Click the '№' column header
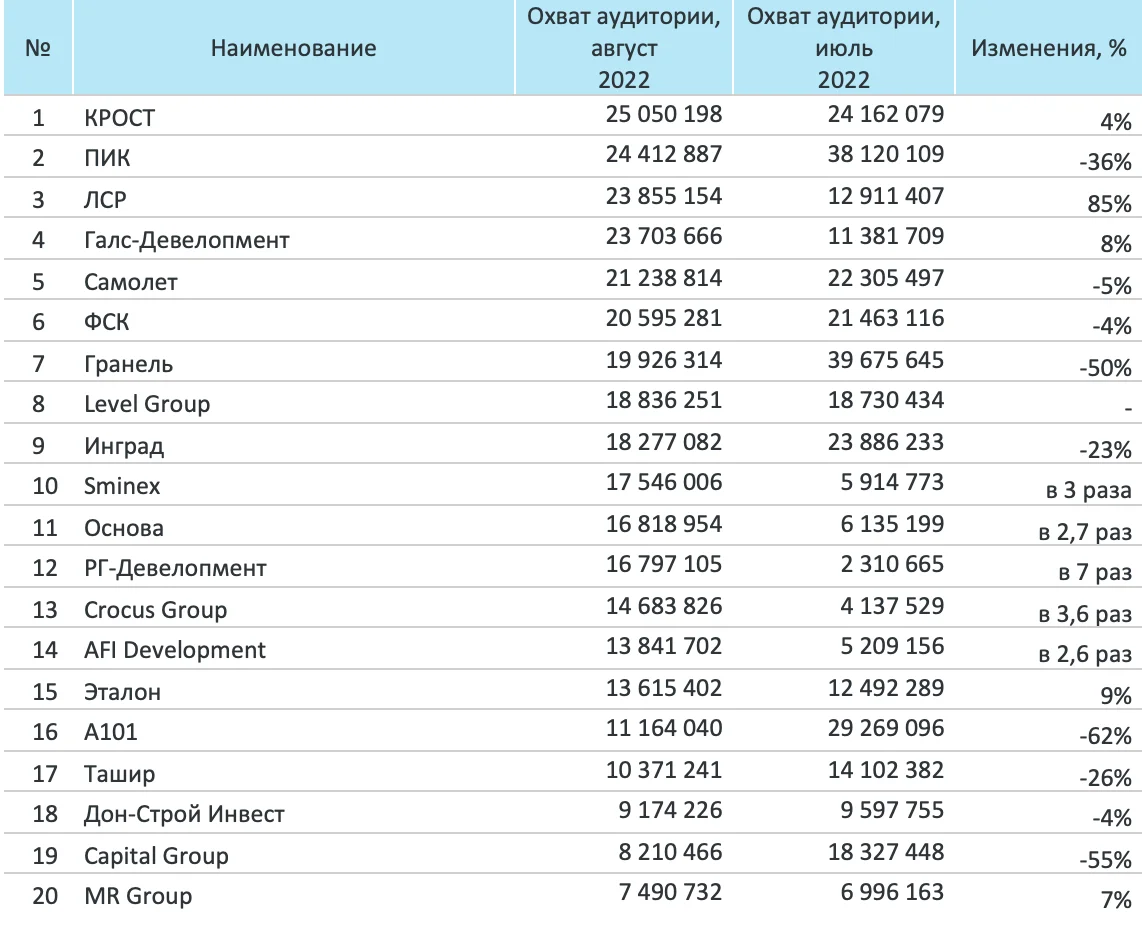This screenshot has height=926, width=1142. [38, 48]
